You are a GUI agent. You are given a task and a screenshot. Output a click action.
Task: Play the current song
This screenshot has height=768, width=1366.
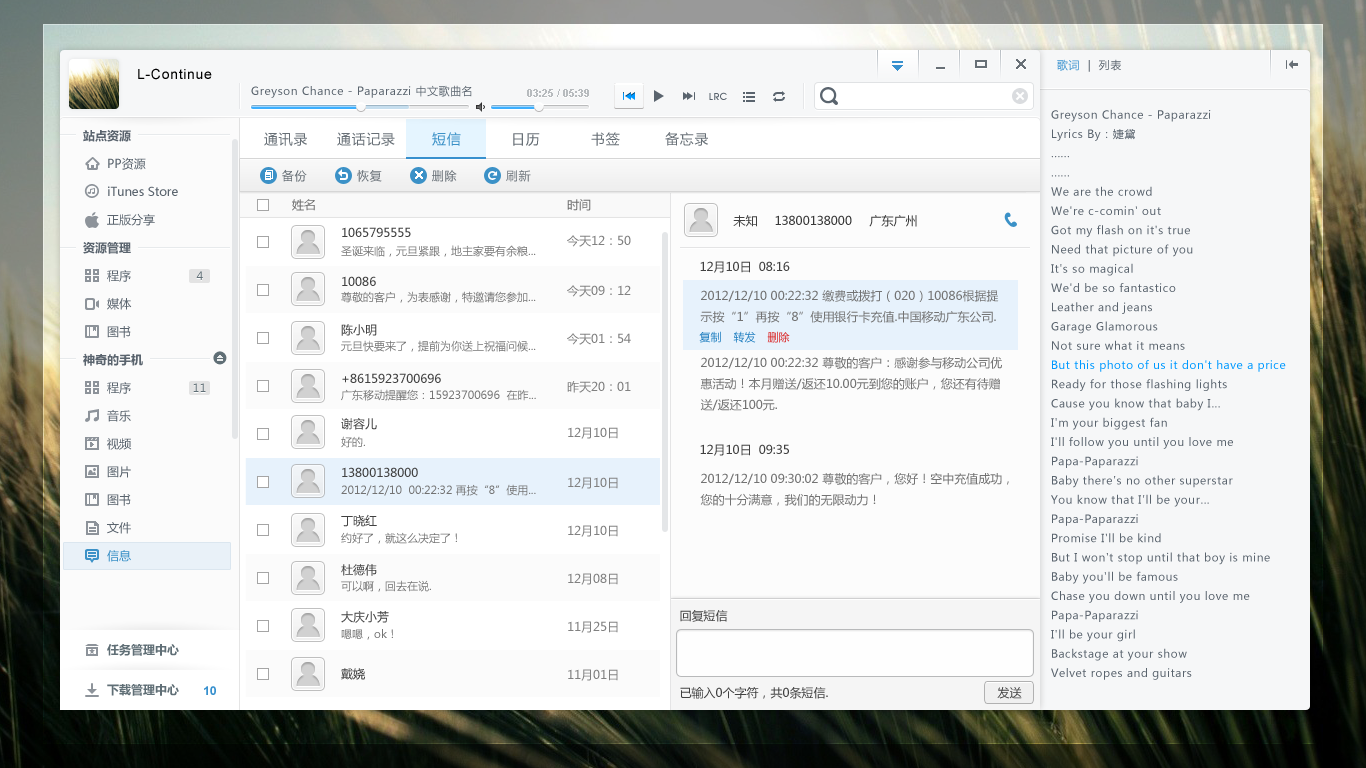coord(658,96)
